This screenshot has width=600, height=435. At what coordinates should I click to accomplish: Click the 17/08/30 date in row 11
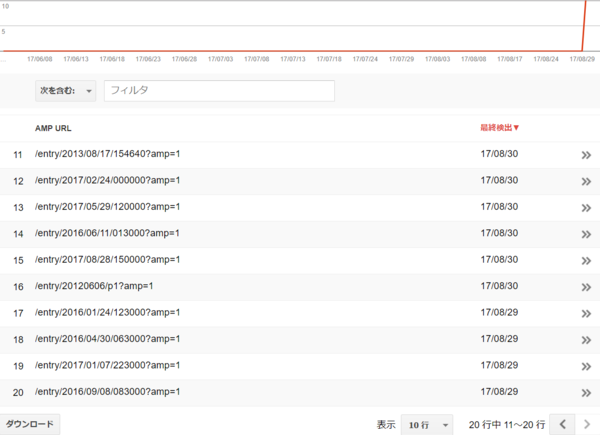pyautogui.click(x=499, y=154)
